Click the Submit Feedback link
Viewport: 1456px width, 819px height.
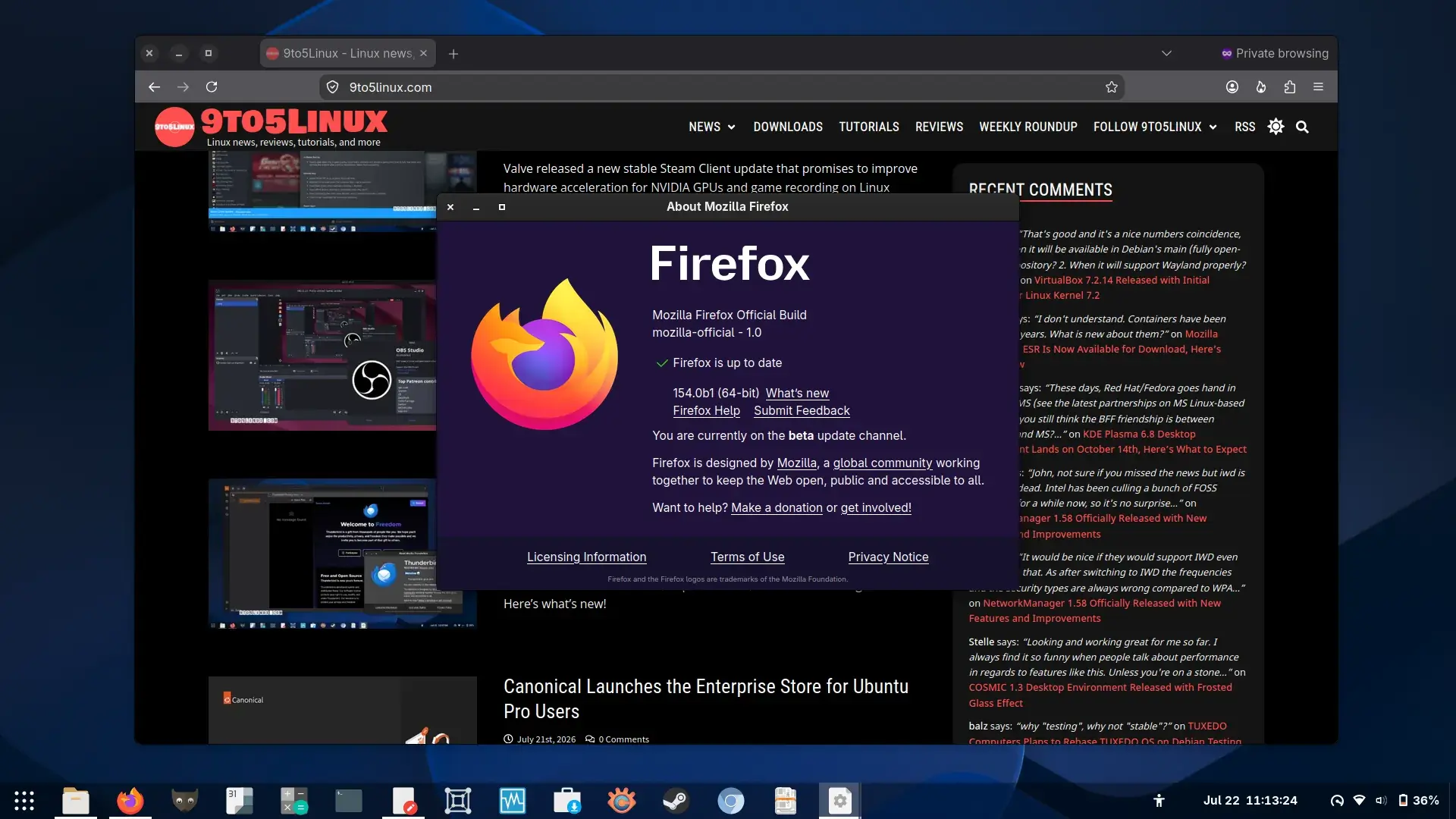802,410
